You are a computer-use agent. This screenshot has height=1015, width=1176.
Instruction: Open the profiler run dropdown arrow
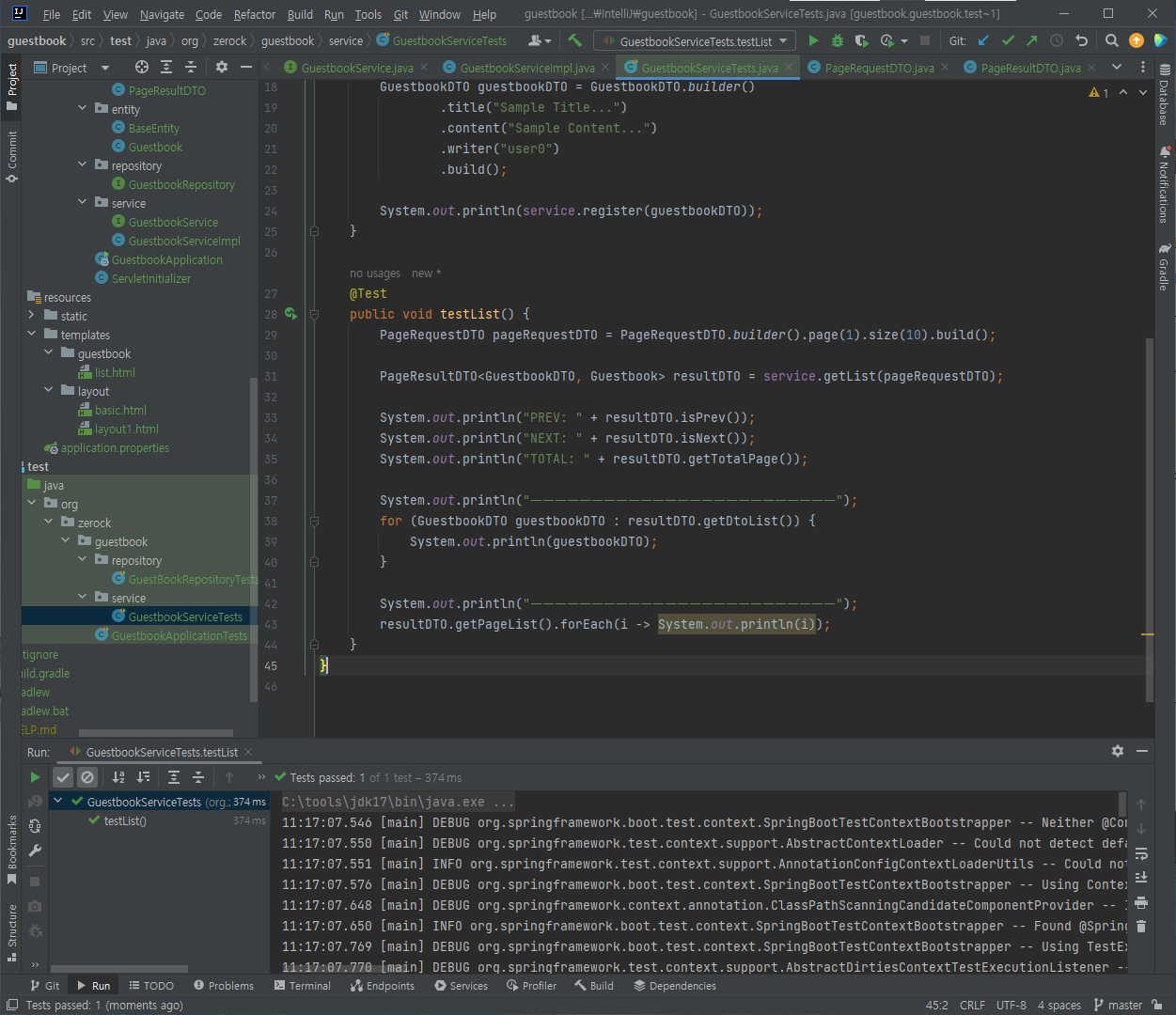(904, 40)
